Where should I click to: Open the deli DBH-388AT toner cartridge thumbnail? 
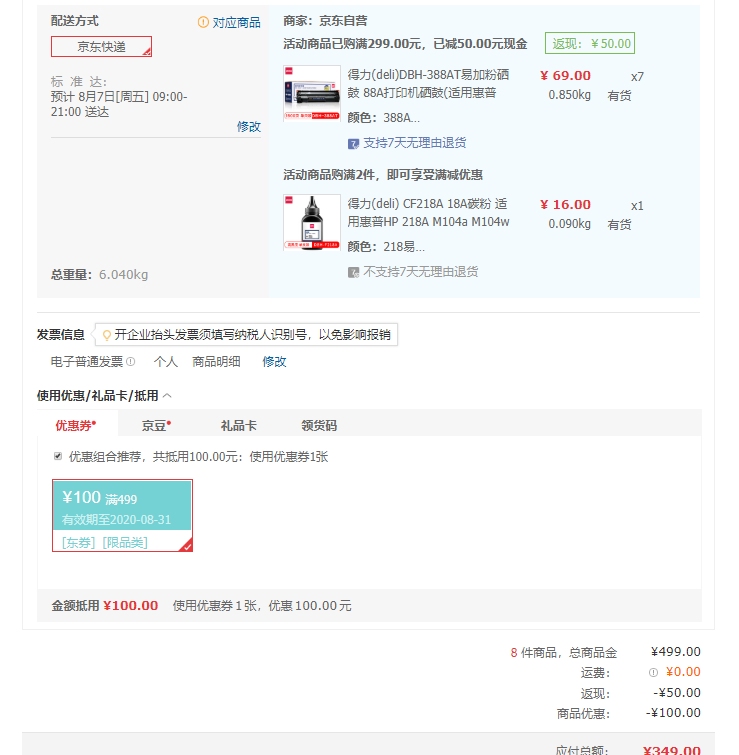click(x=312, y=93)
